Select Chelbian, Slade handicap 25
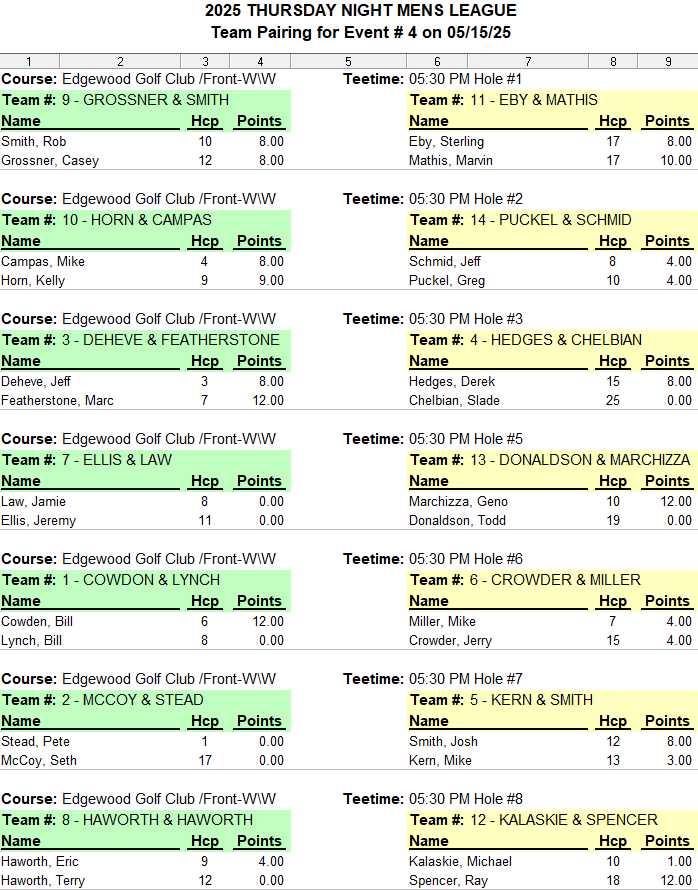 coord(613,401)
